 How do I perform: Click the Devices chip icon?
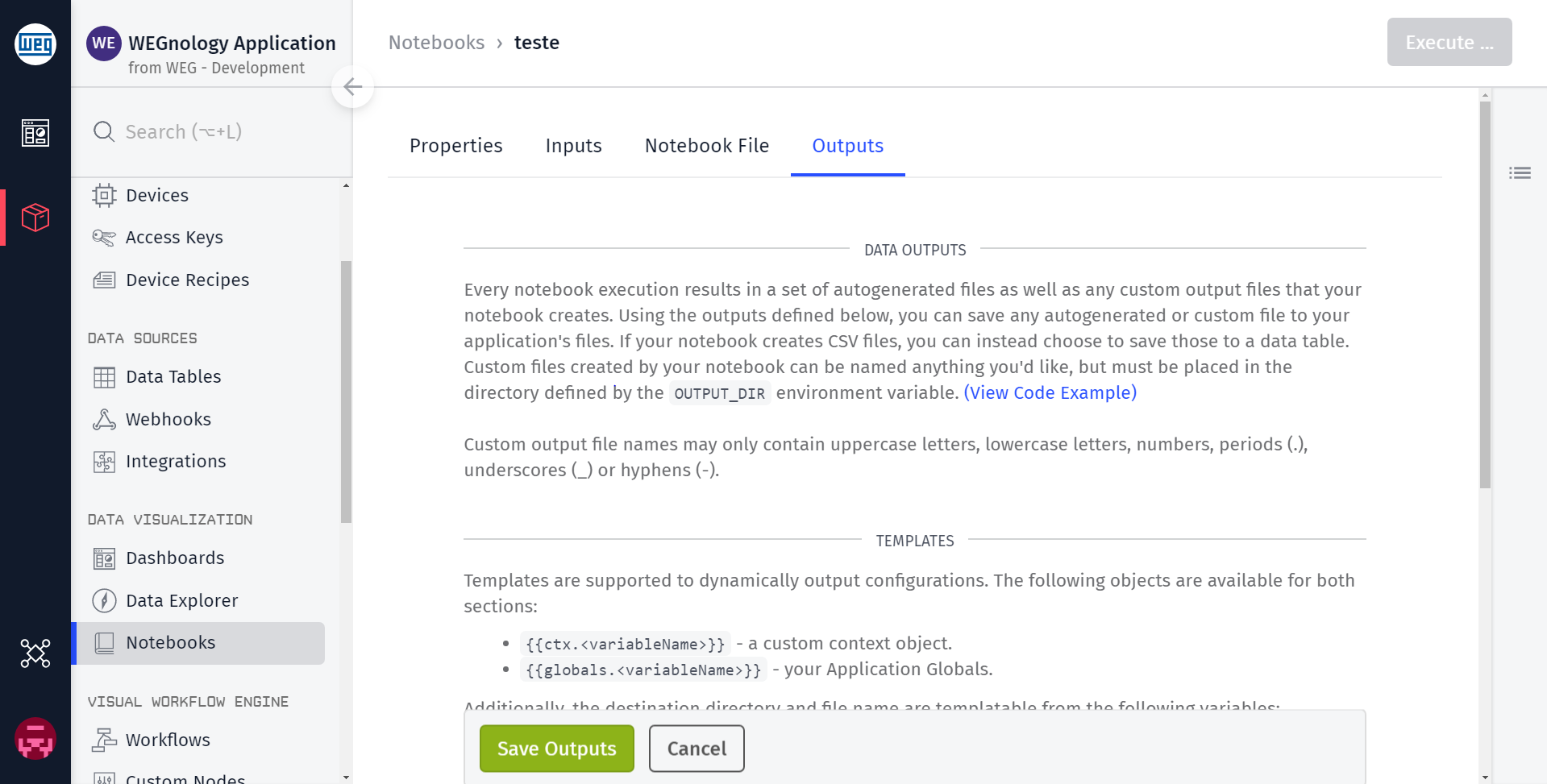(104, 195)
